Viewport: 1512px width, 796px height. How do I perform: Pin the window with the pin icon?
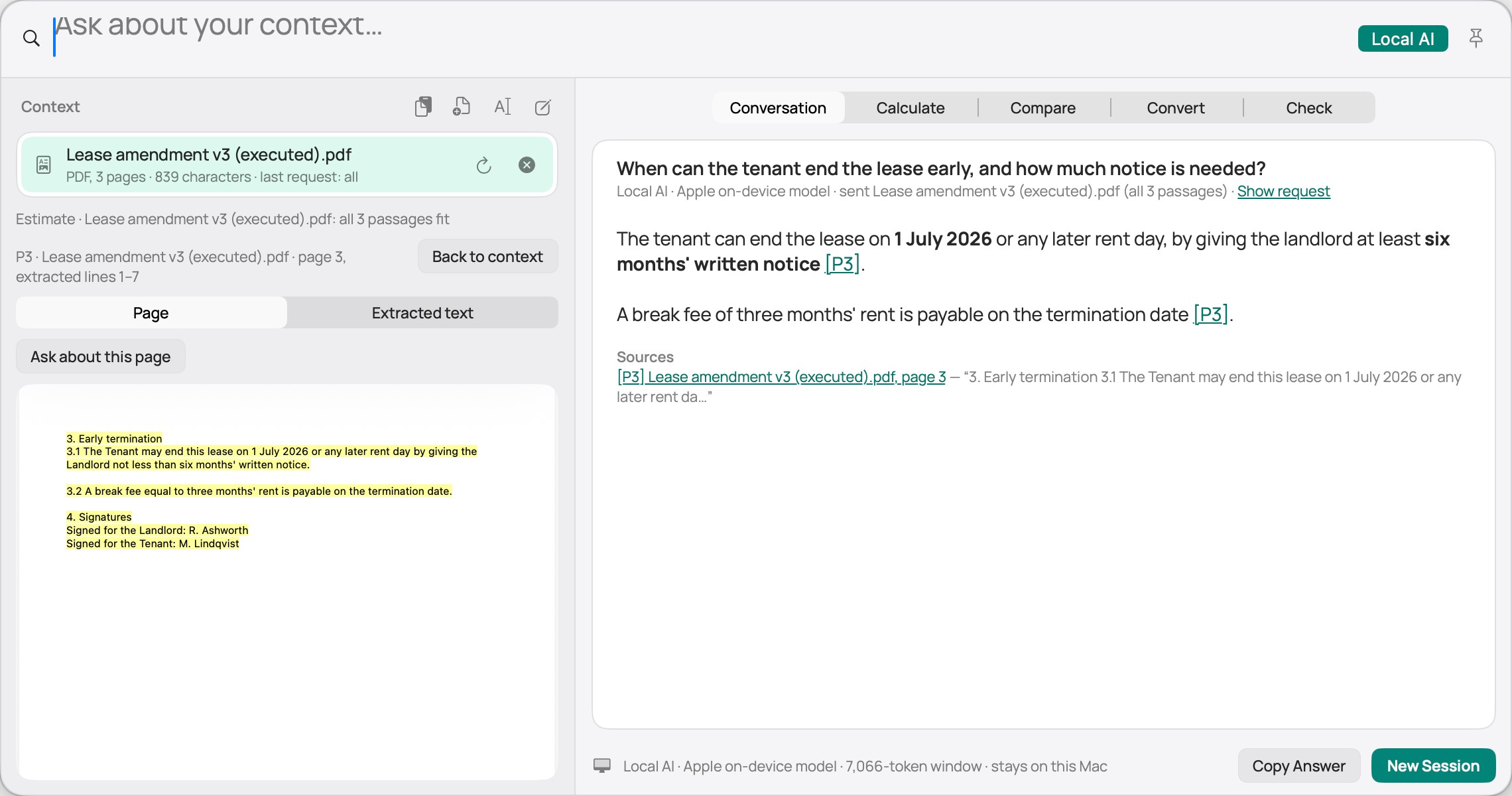click(1476, 38)
